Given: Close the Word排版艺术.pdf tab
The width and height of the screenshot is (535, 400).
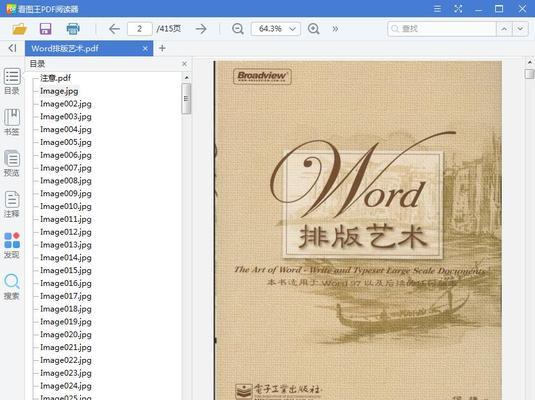Looking at the screenshot, I should point(145,48).
